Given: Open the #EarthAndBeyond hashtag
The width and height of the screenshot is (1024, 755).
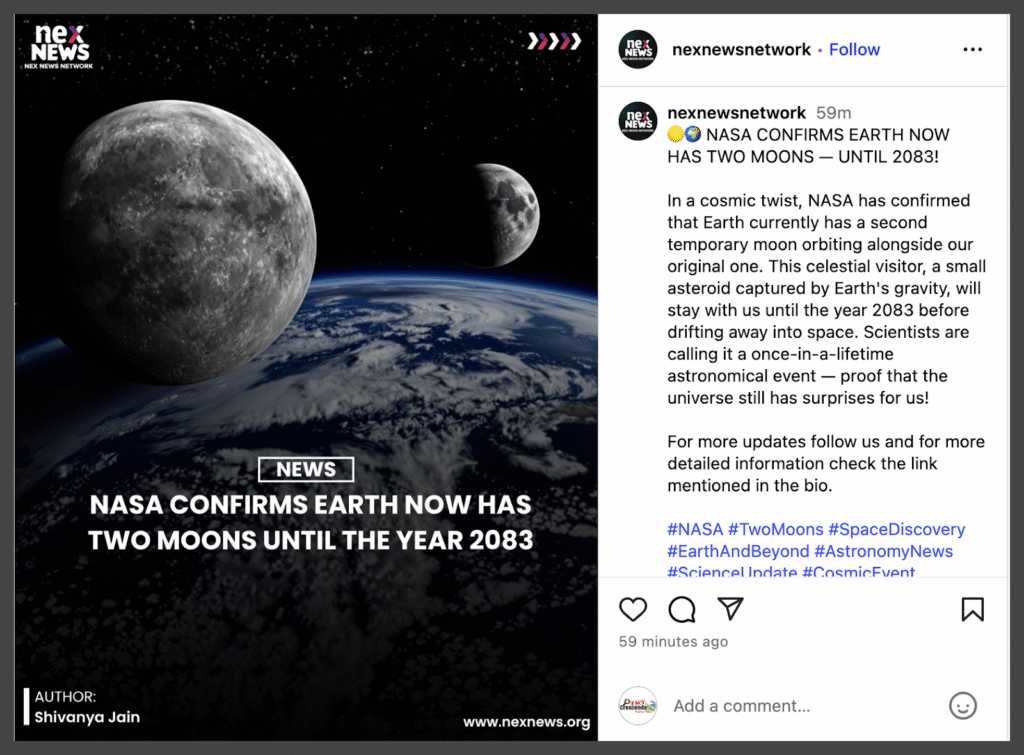Looking at the screenshot, I should tap(738, 551).
